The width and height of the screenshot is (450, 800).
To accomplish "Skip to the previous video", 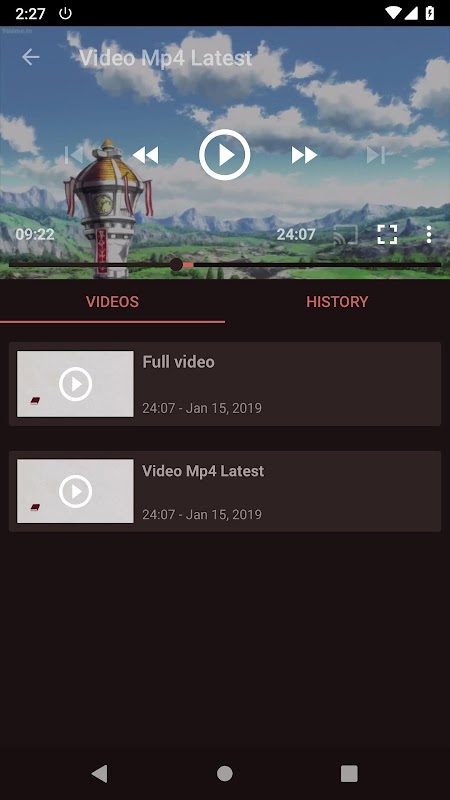I will pos(74,155).
